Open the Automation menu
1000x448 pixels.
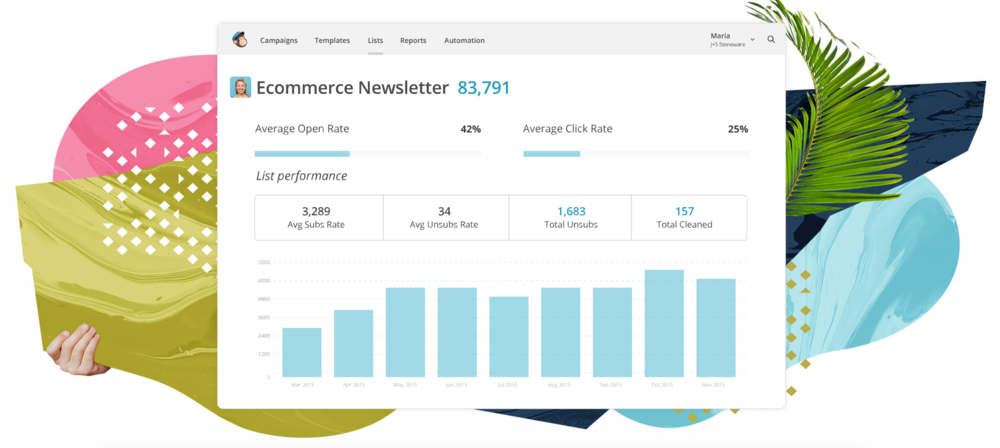464,40
